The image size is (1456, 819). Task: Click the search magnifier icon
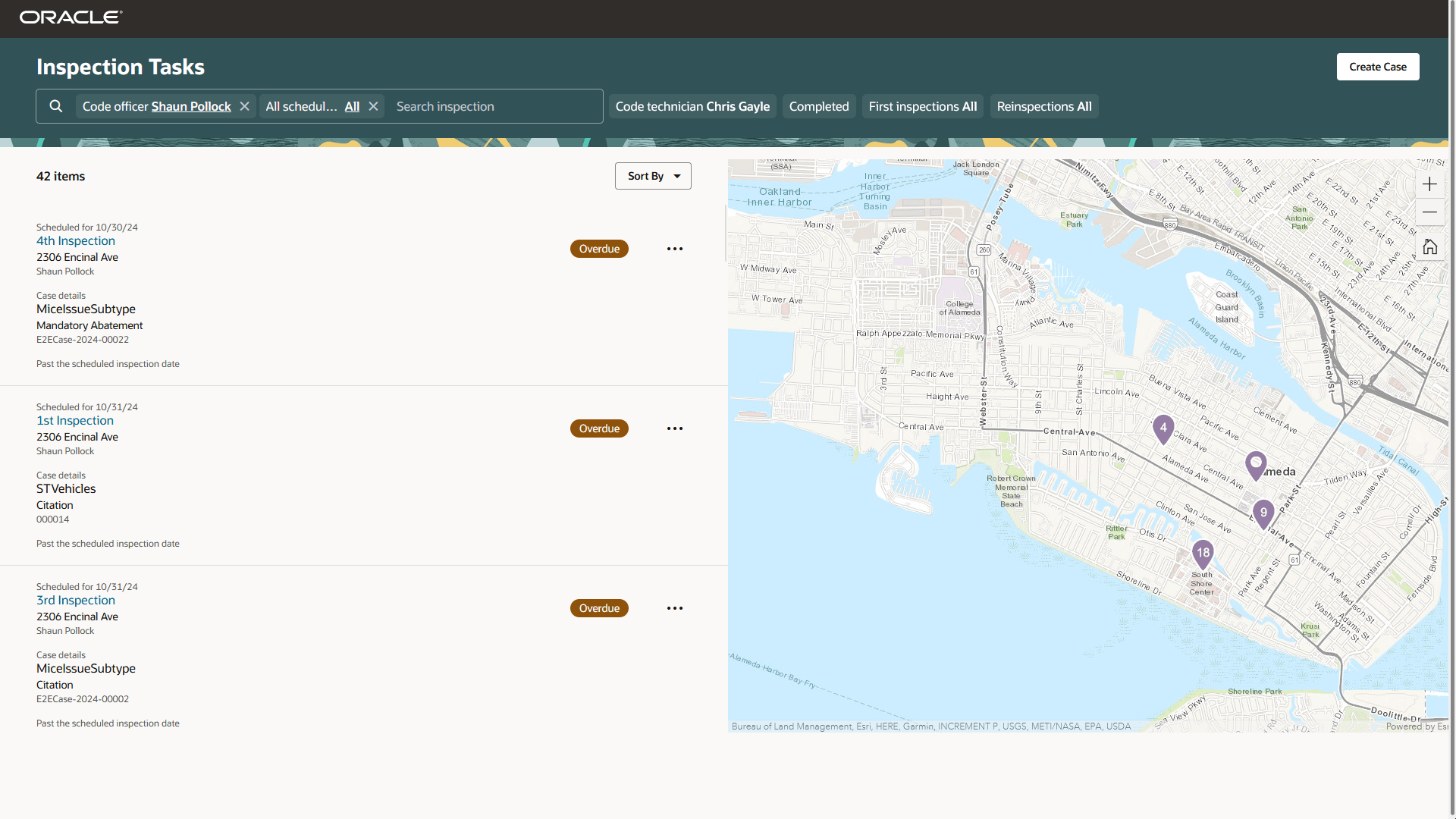pos(55,106)
